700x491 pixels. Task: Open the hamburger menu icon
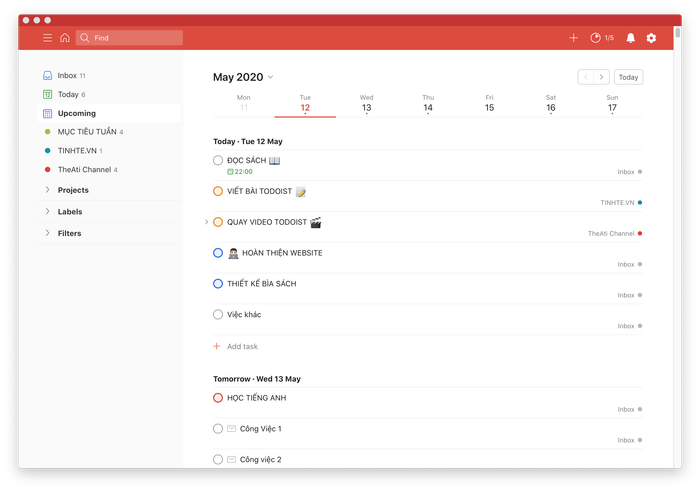(x=47, y=38)
